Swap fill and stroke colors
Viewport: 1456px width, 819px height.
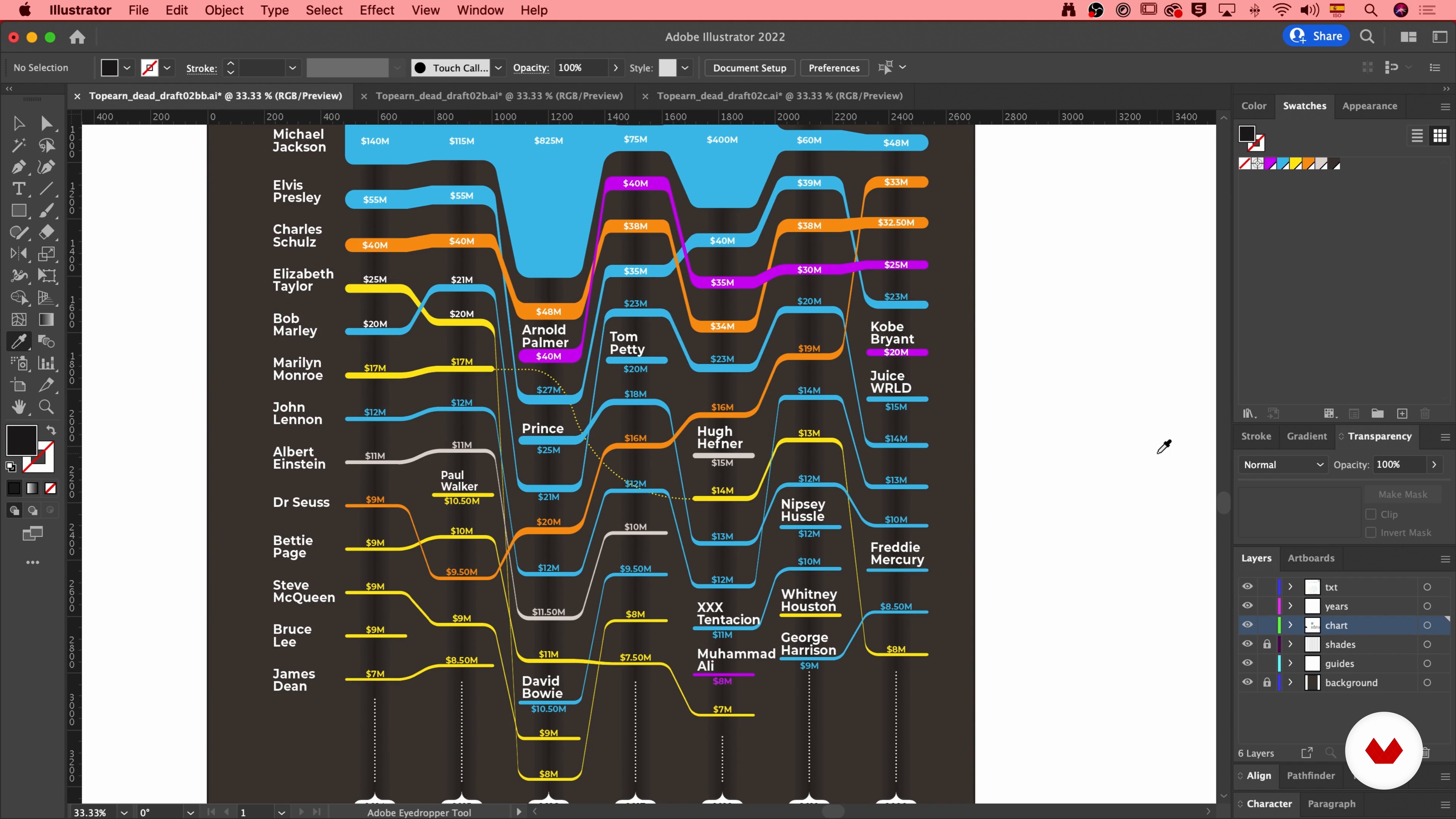pos(51,431)
